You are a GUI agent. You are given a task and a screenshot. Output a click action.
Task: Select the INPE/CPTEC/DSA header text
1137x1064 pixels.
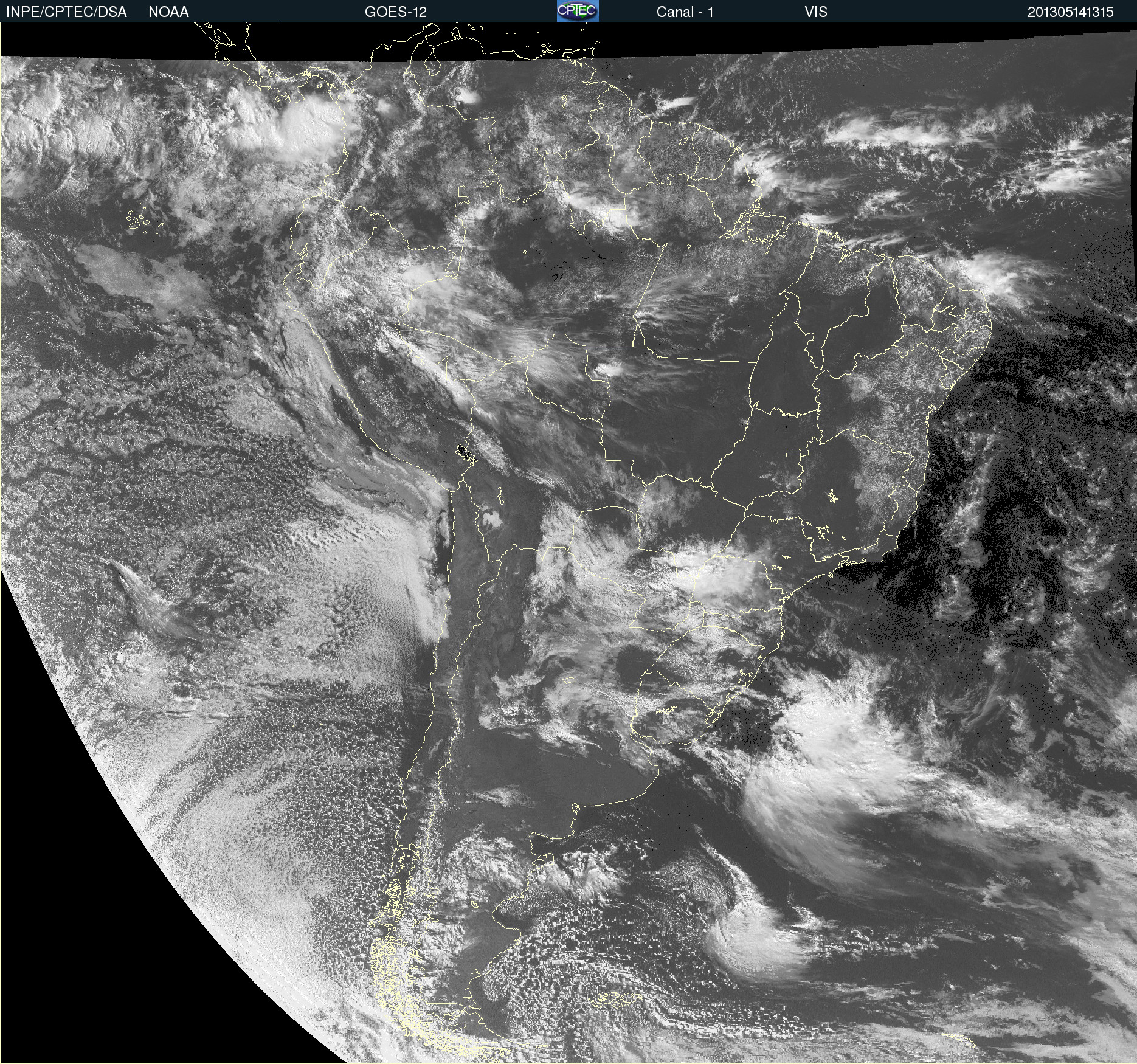coord(66,12)
